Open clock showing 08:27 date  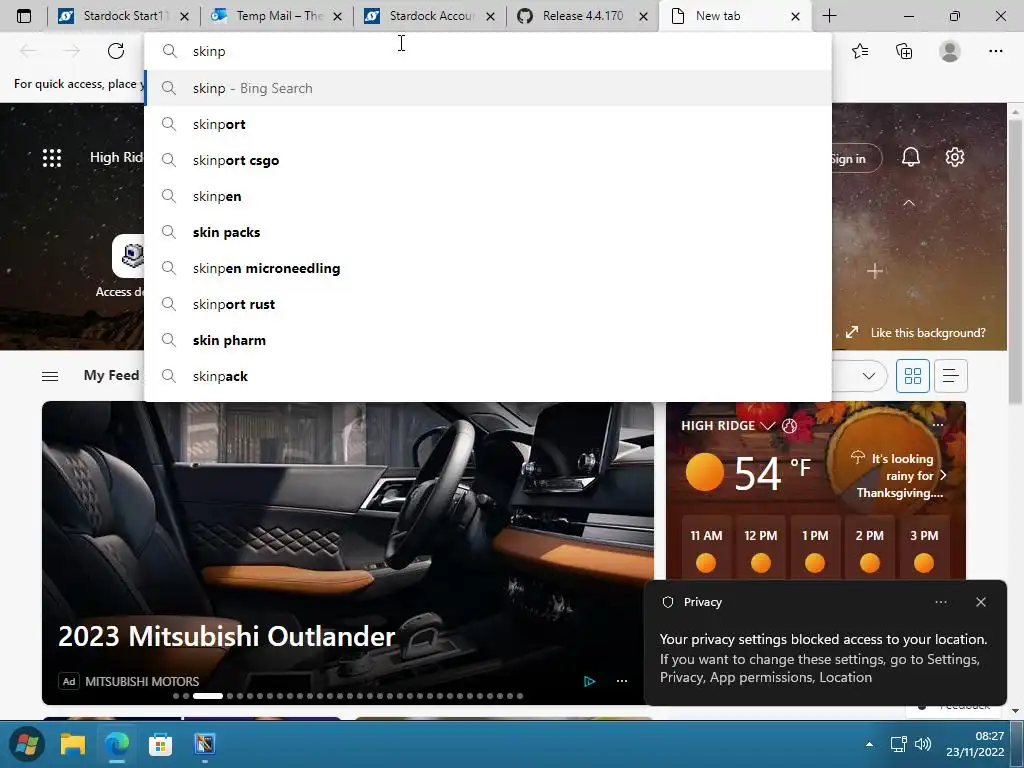click(976, 744)
